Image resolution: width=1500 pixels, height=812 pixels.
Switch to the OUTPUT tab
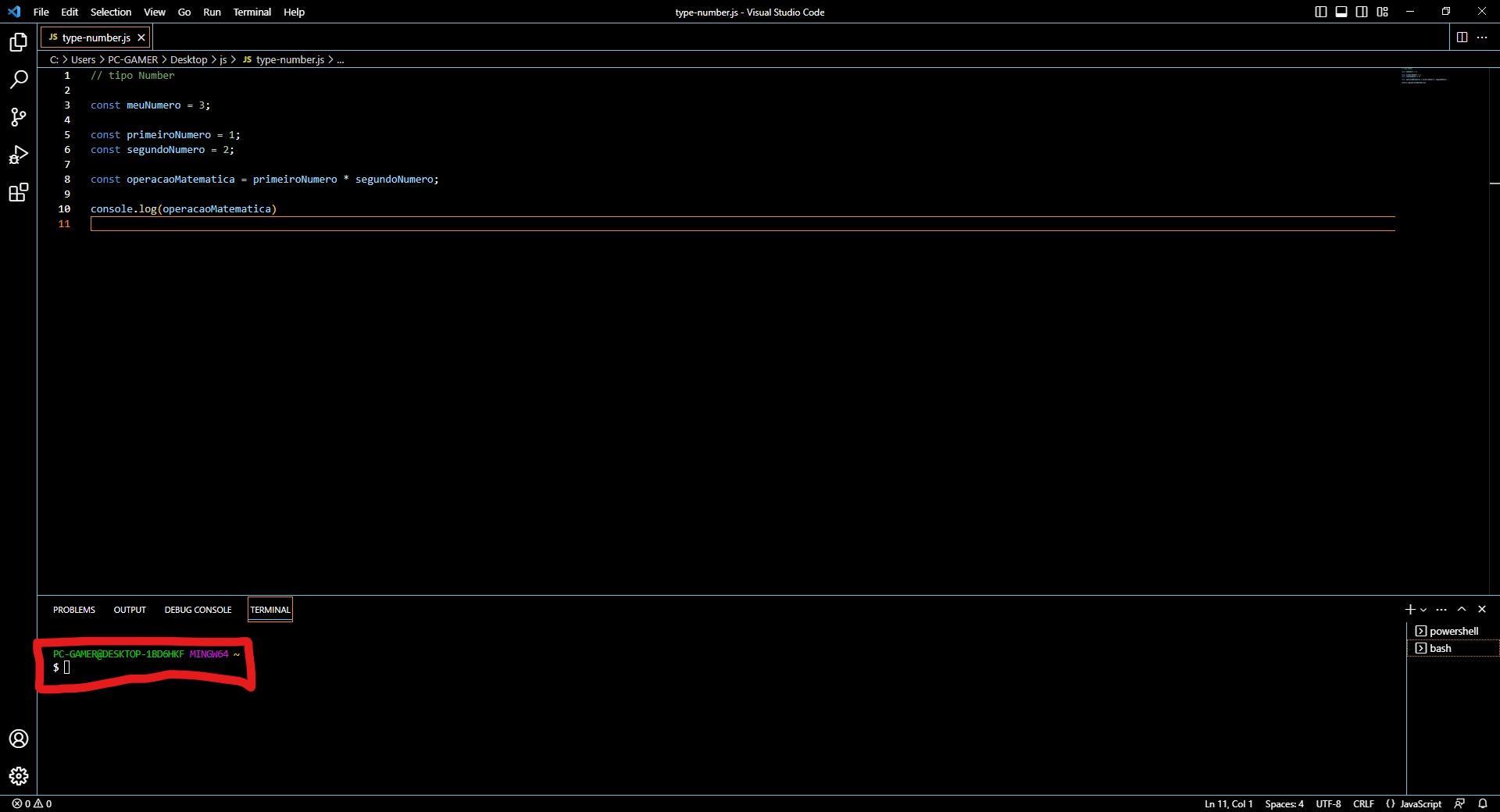[130, 610]
